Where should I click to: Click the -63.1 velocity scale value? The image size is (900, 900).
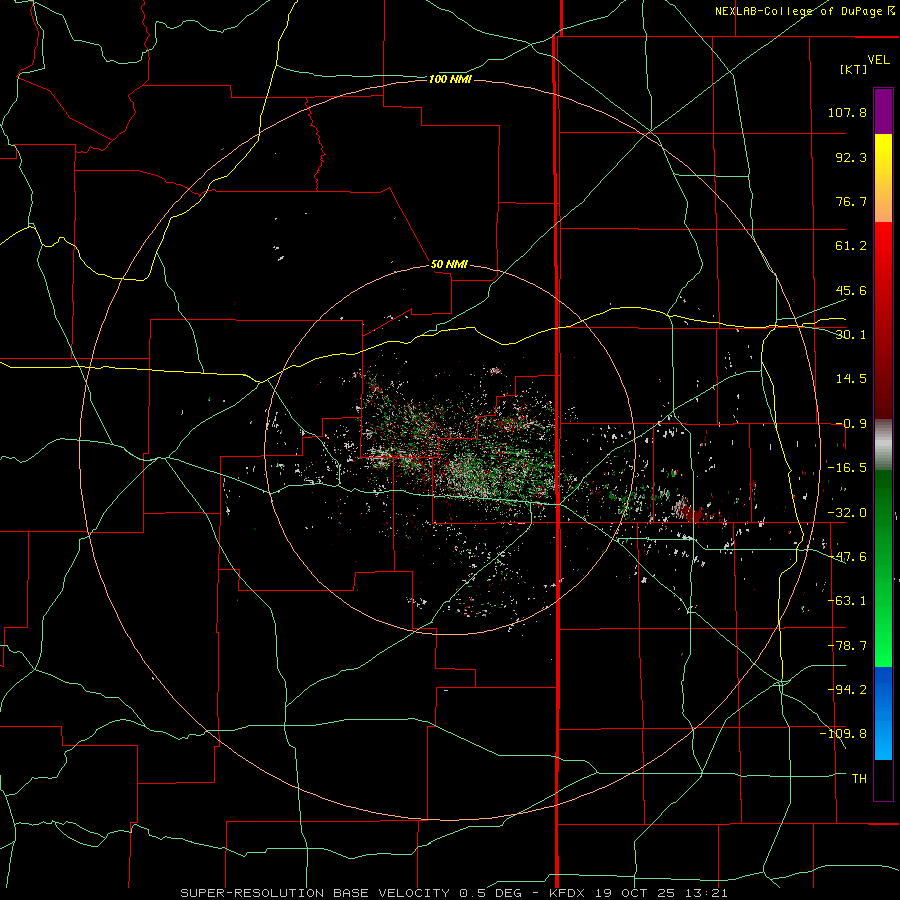[x=847, y=601]
